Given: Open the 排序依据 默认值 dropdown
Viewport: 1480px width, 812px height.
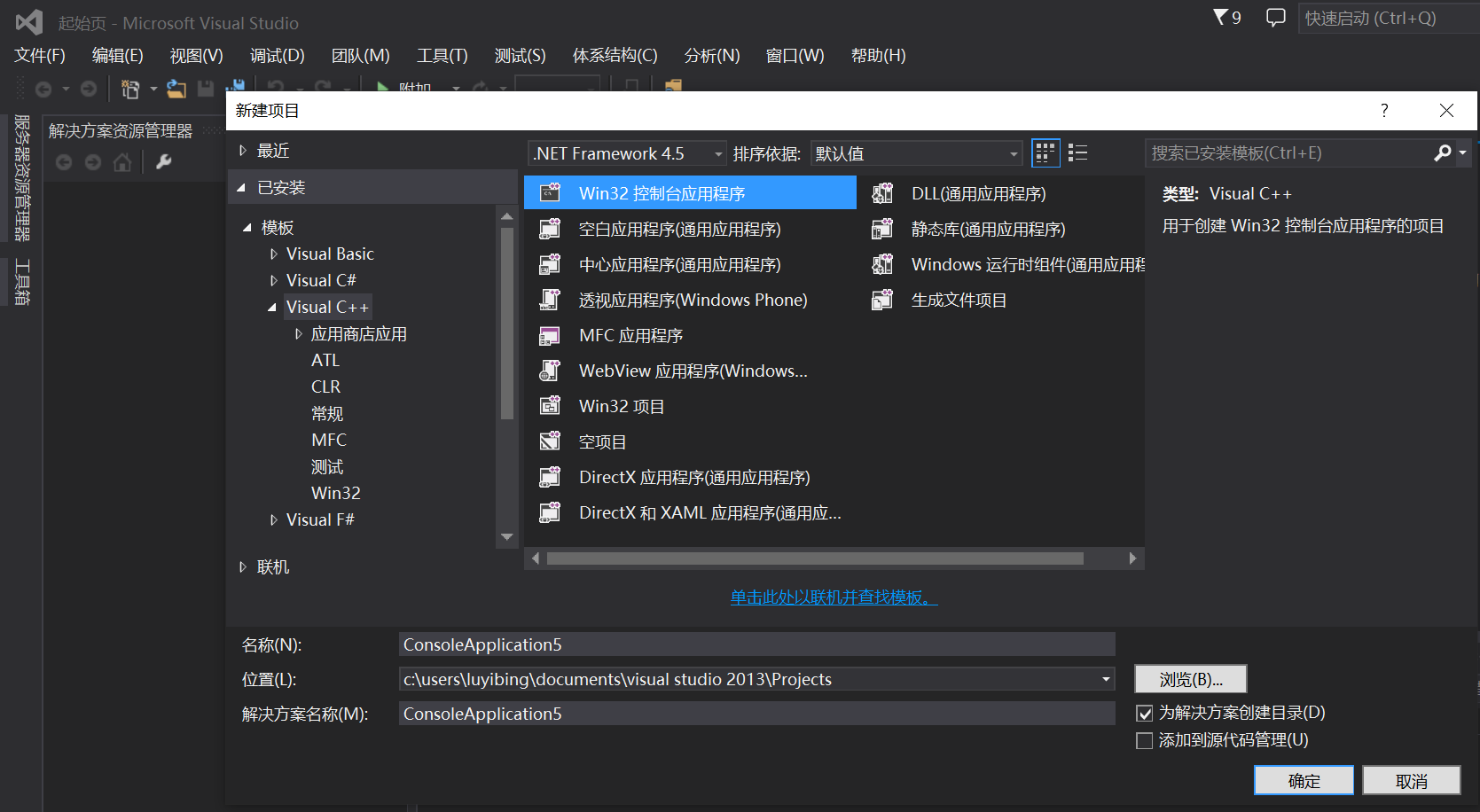Looking at the screenshot, I should [x=916, y=153].
